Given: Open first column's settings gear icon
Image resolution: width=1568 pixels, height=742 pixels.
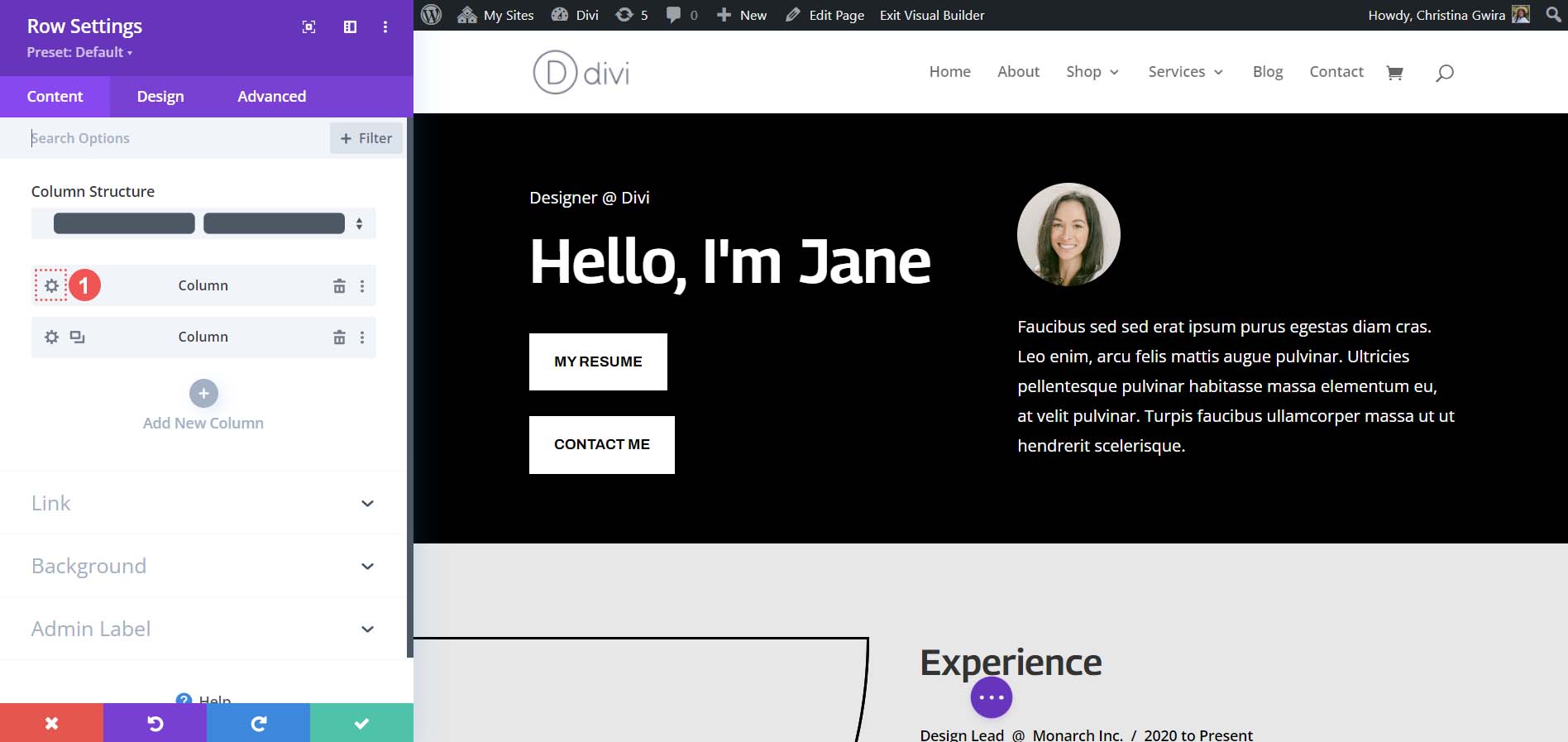Looking at the screenshot, I should [51, 285].
